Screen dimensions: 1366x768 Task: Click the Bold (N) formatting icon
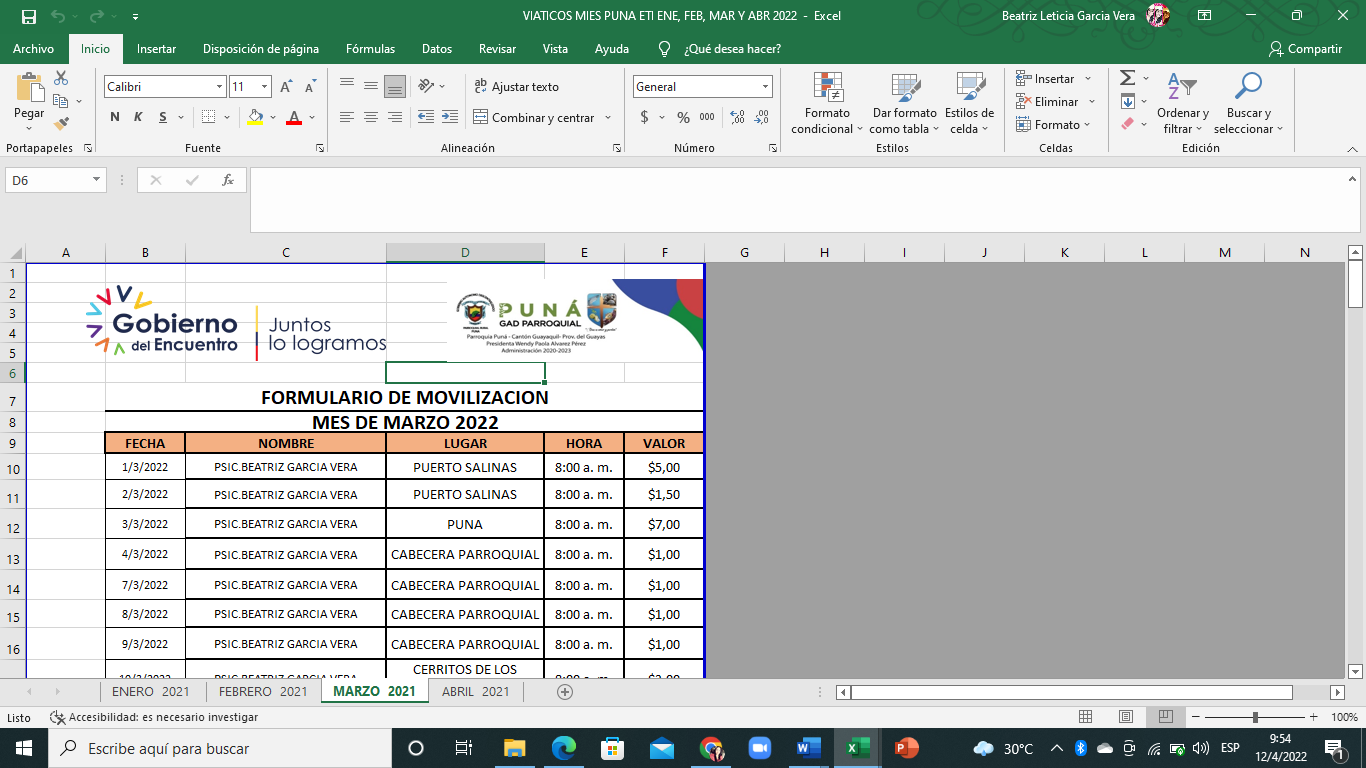click(115, 118)
